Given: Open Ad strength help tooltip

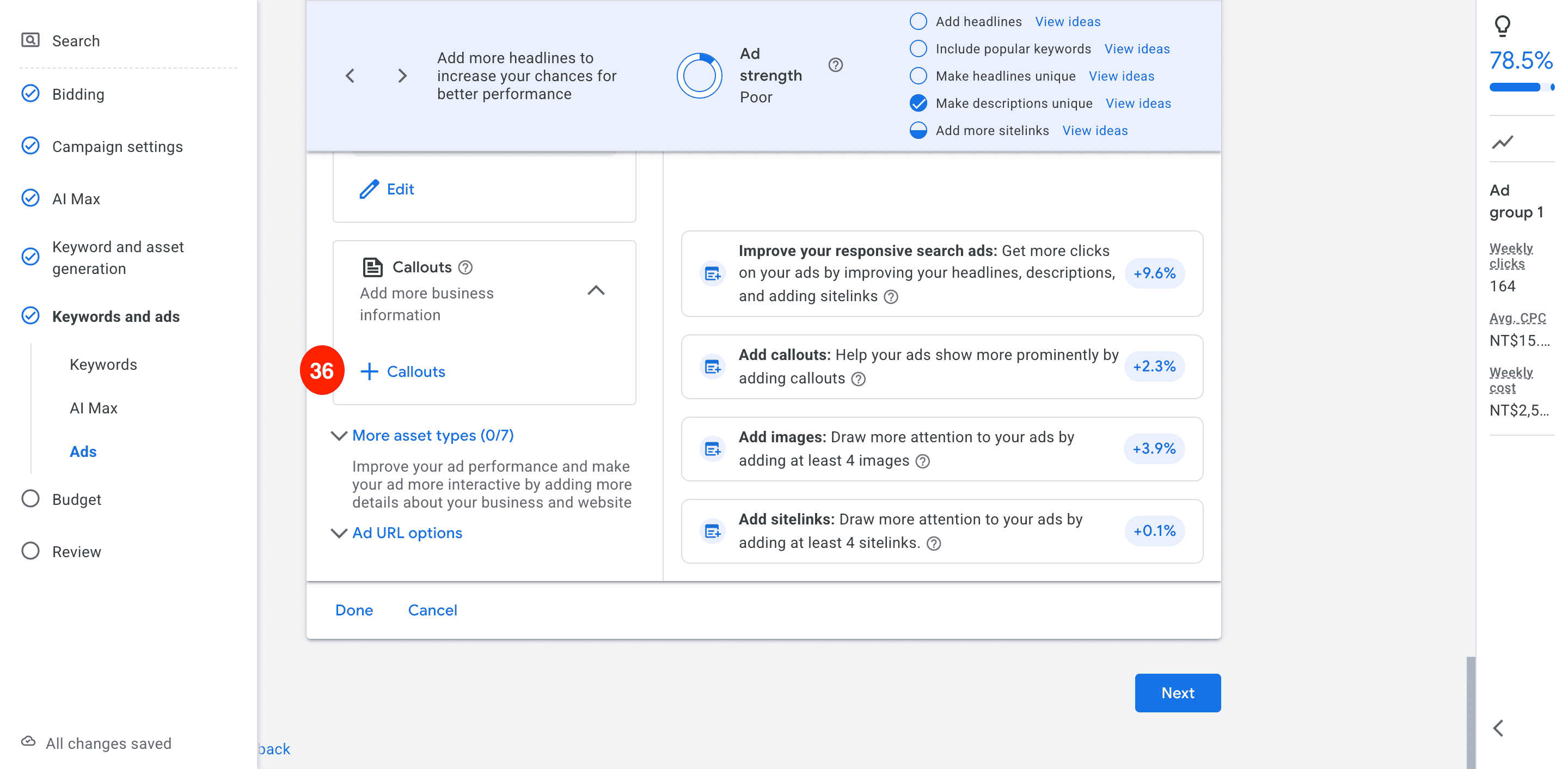Looking at the screenshot, I should pos(836,65).
